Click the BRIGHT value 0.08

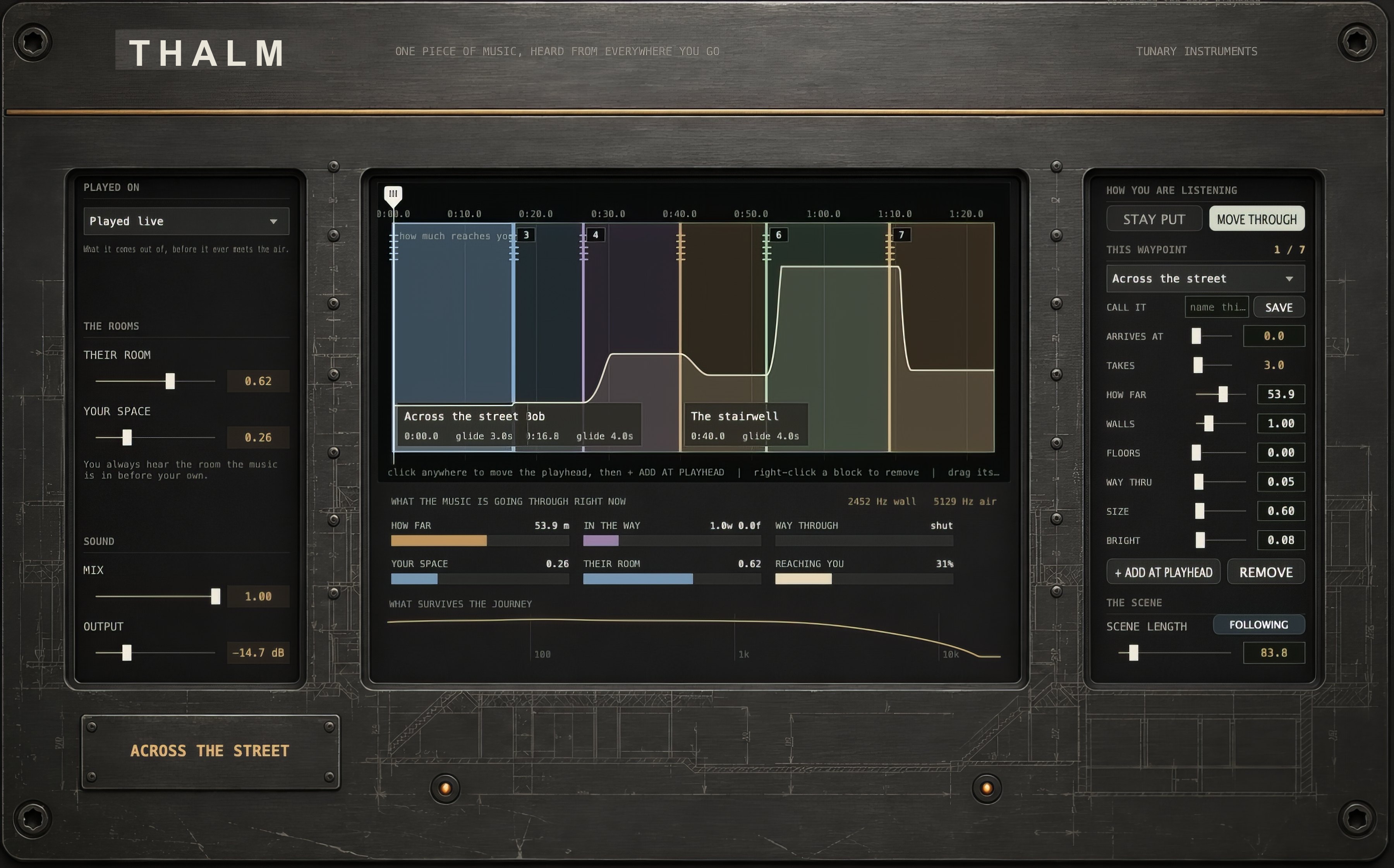pos(1280,540)
